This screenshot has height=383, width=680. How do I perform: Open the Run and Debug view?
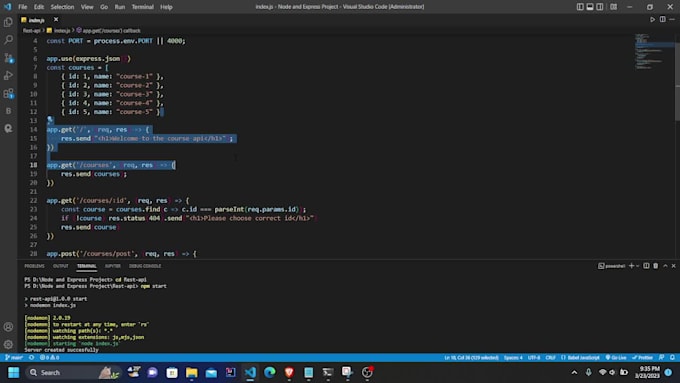pyautogui.click(x=8, y=75)
